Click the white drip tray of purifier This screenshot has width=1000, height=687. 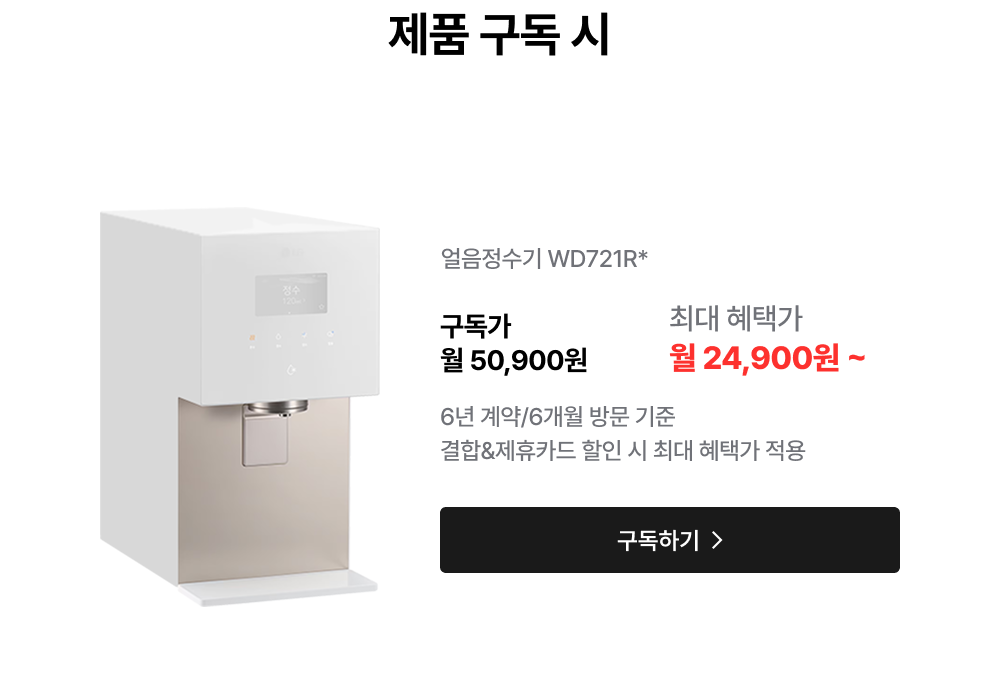point(278,588)
